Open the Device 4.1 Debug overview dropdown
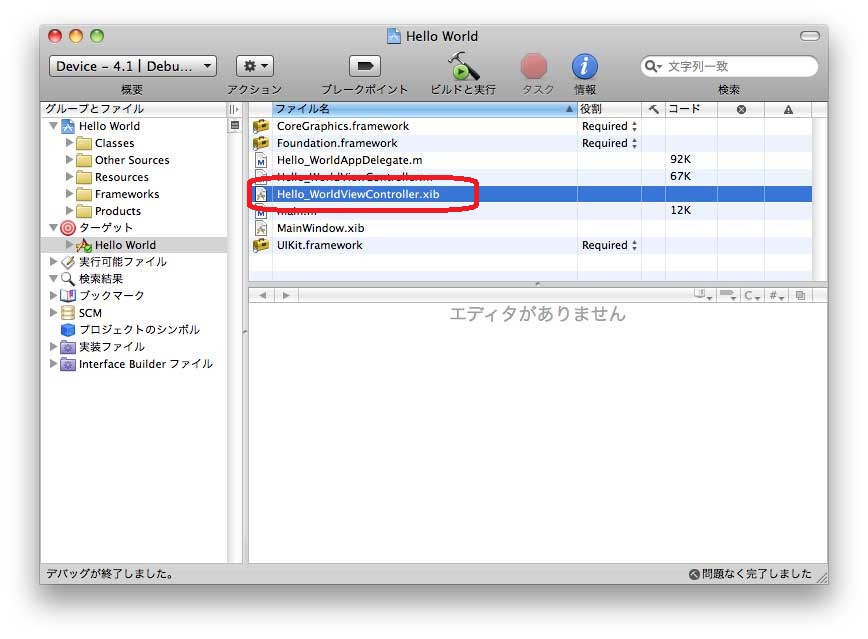The image size is (868, 639). (132, 67)
